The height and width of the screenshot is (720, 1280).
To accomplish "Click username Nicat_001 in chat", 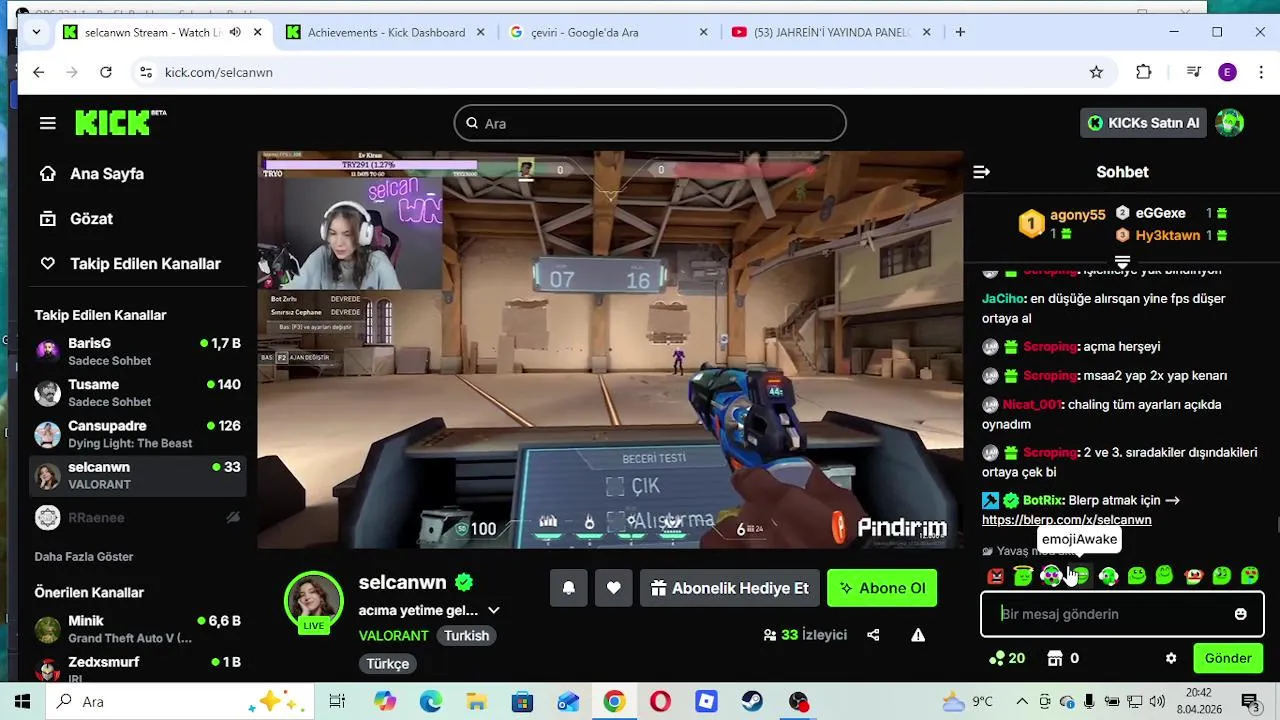I will (1031, 405).
